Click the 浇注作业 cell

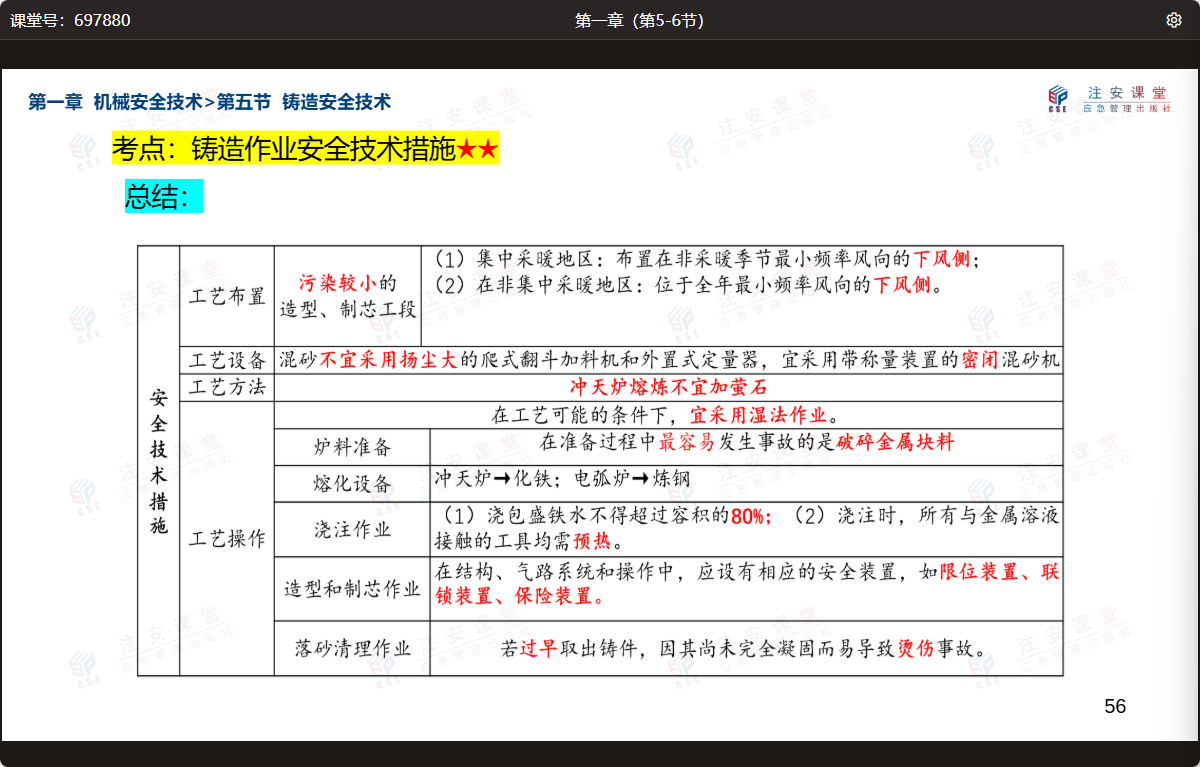pyautogui.click(x=352, y=529)
